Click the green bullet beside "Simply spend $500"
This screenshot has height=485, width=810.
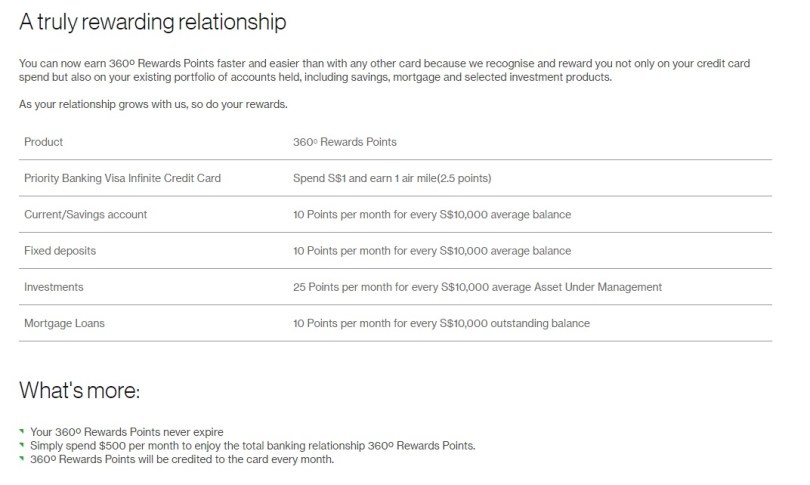pos(21,445)
